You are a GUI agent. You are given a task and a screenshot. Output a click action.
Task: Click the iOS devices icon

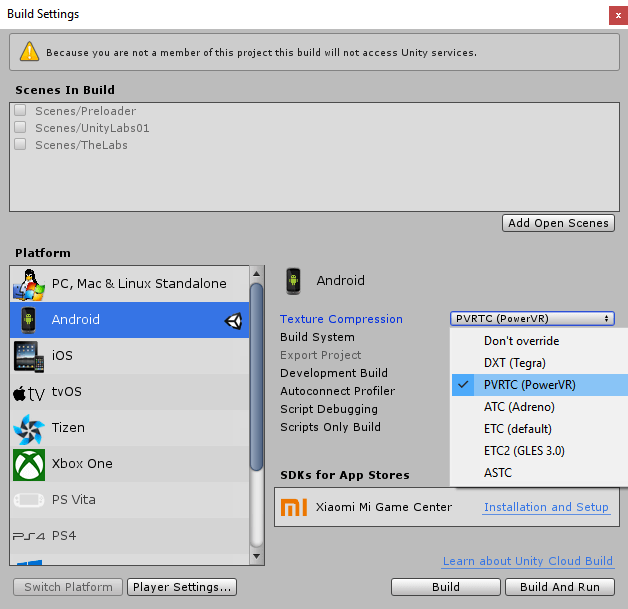click(28, 356)
